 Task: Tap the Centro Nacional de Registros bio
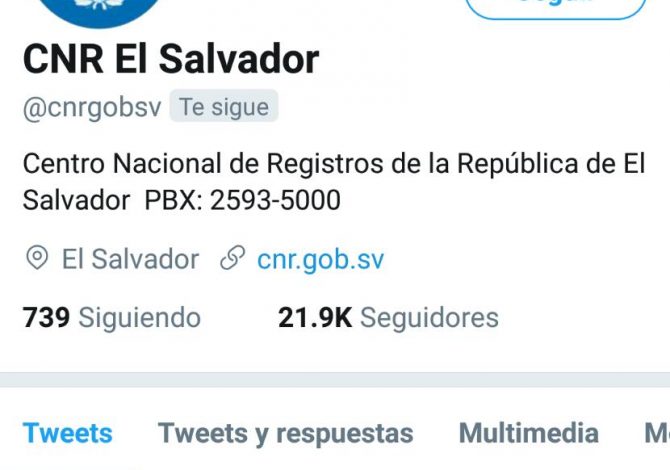tap(334, 182)
